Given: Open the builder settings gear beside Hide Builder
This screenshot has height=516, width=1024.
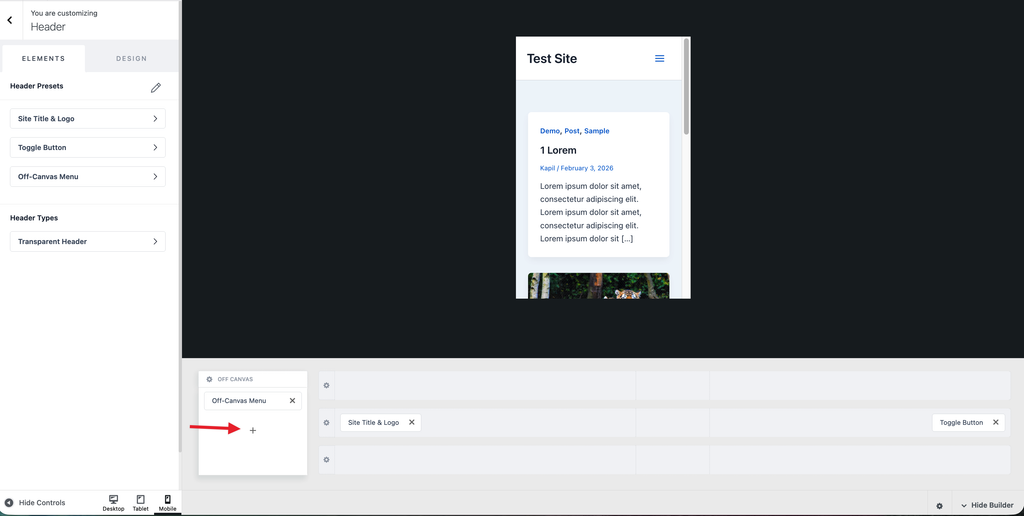Looking at the screenshot, I should click(940, 506).
